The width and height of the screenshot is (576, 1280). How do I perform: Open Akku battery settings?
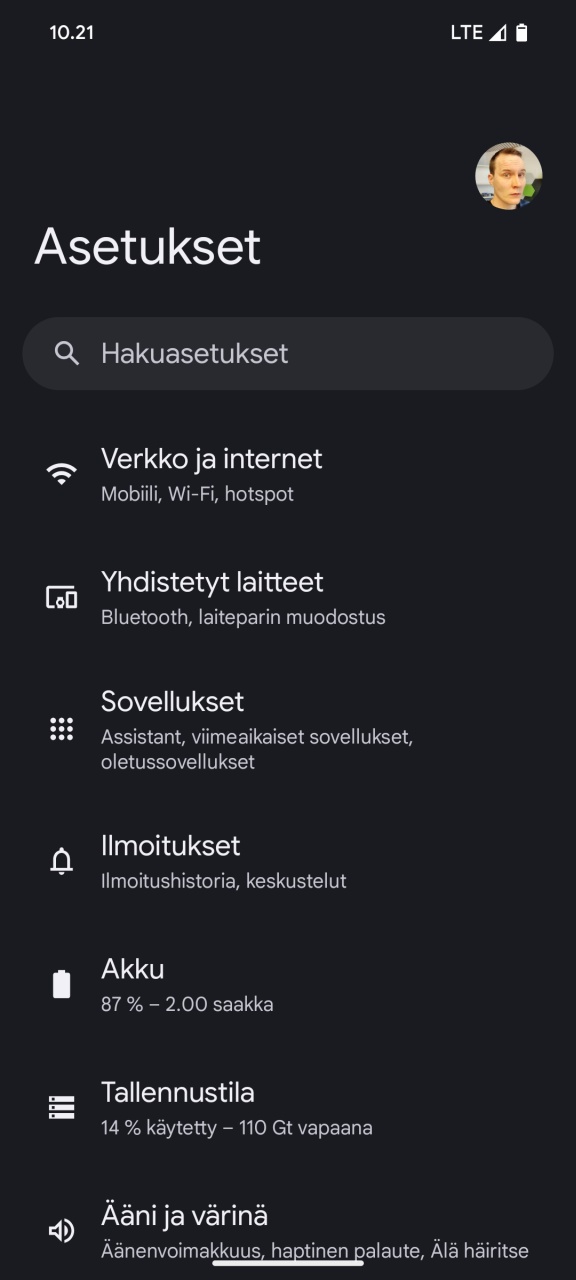pyautogui.click(x=288, y=985)
